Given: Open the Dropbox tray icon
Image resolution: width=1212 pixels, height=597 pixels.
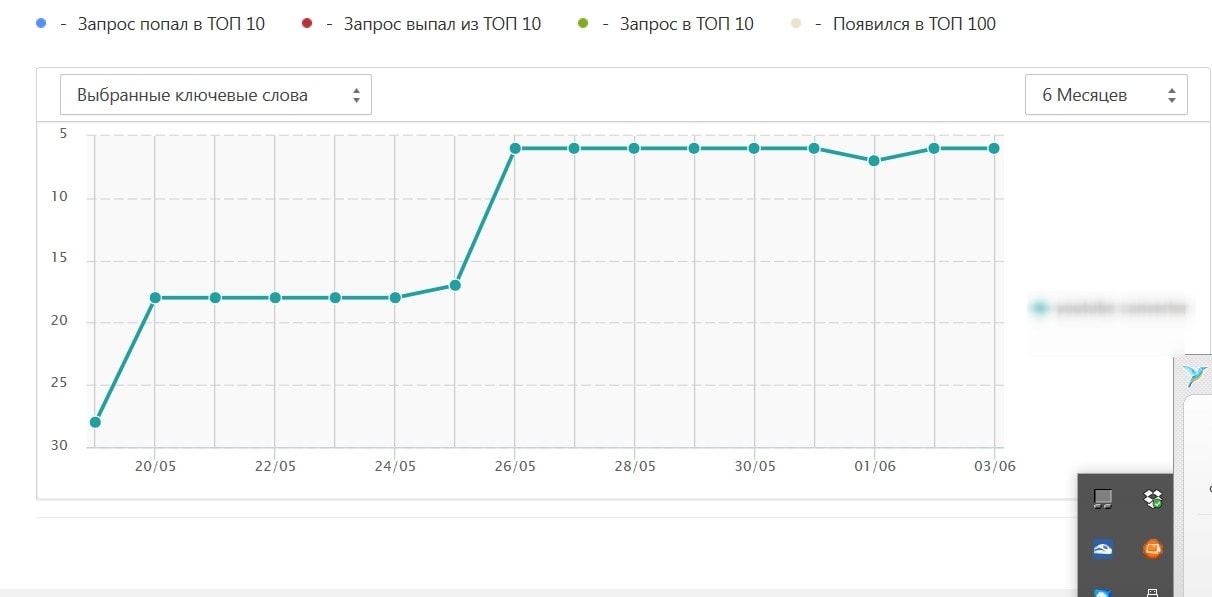Looking at the screenshot, I should tap(1153, 498).
